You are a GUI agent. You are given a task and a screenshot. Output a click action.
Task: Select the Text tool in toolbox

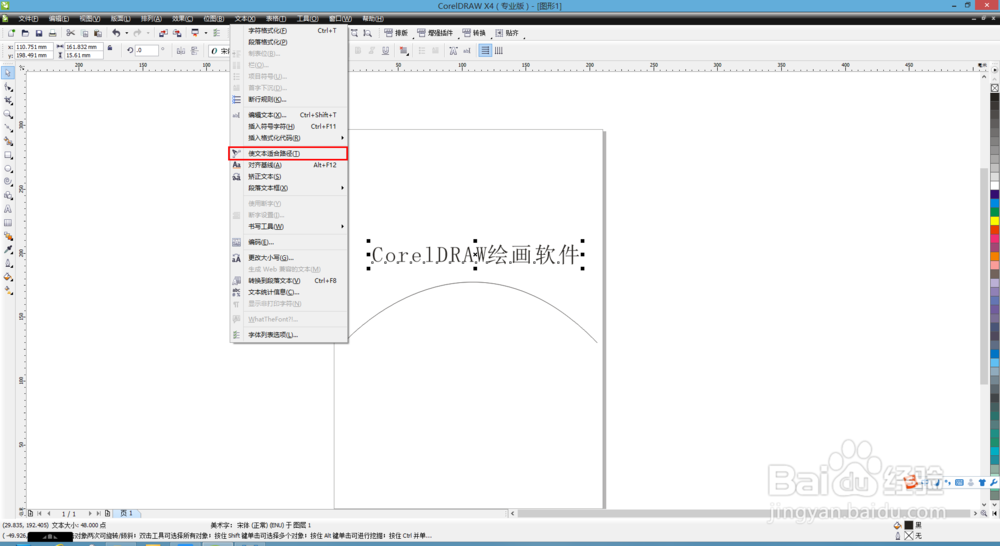click(8, 209)
